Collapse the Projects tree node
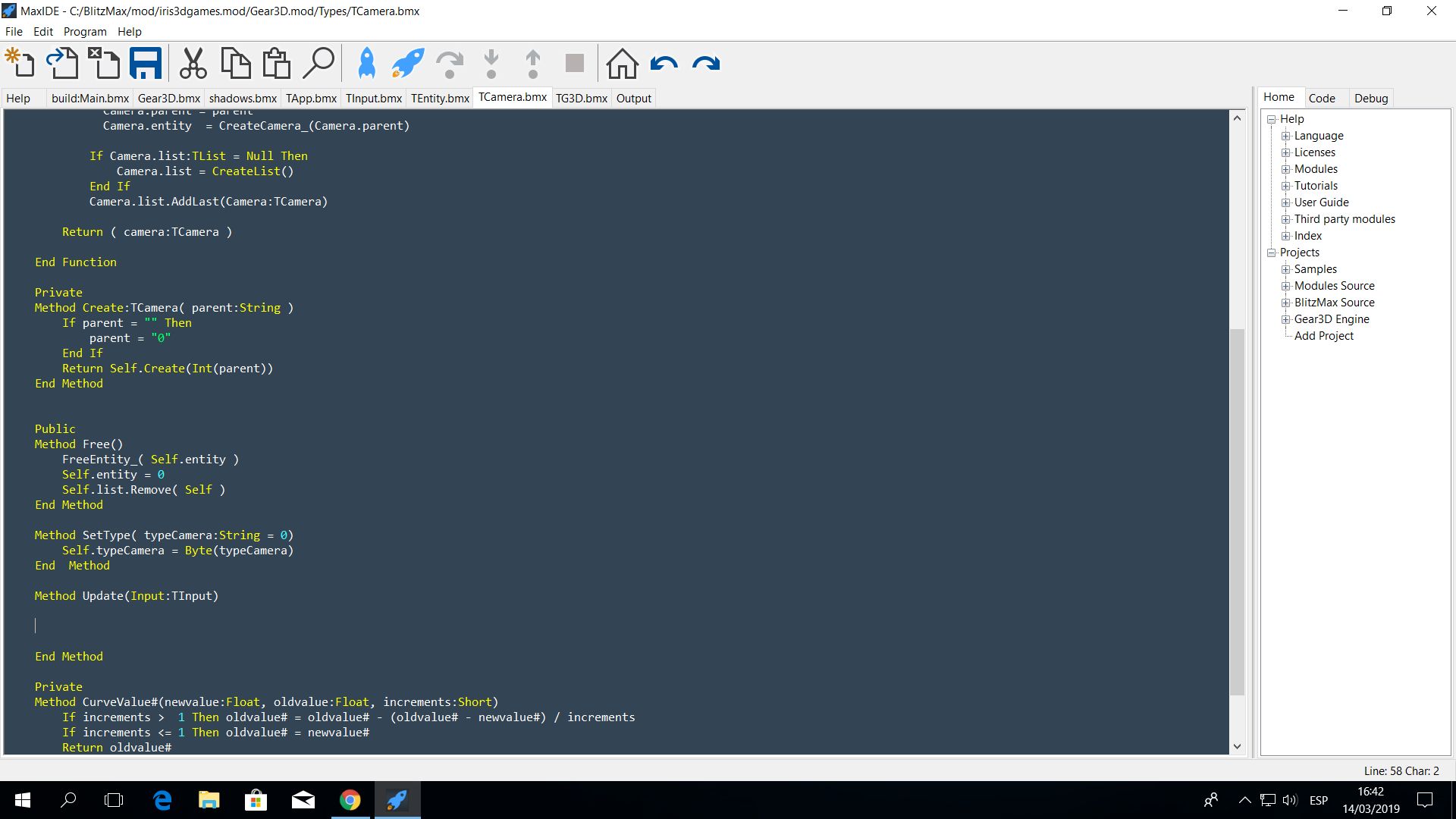 1272,252
